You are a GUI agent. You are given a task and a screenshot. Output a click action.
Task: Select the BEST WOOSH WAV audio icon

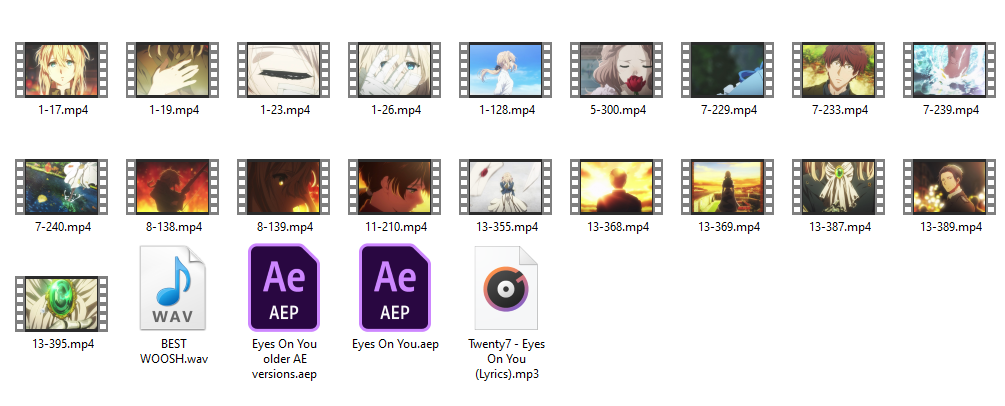172,287
